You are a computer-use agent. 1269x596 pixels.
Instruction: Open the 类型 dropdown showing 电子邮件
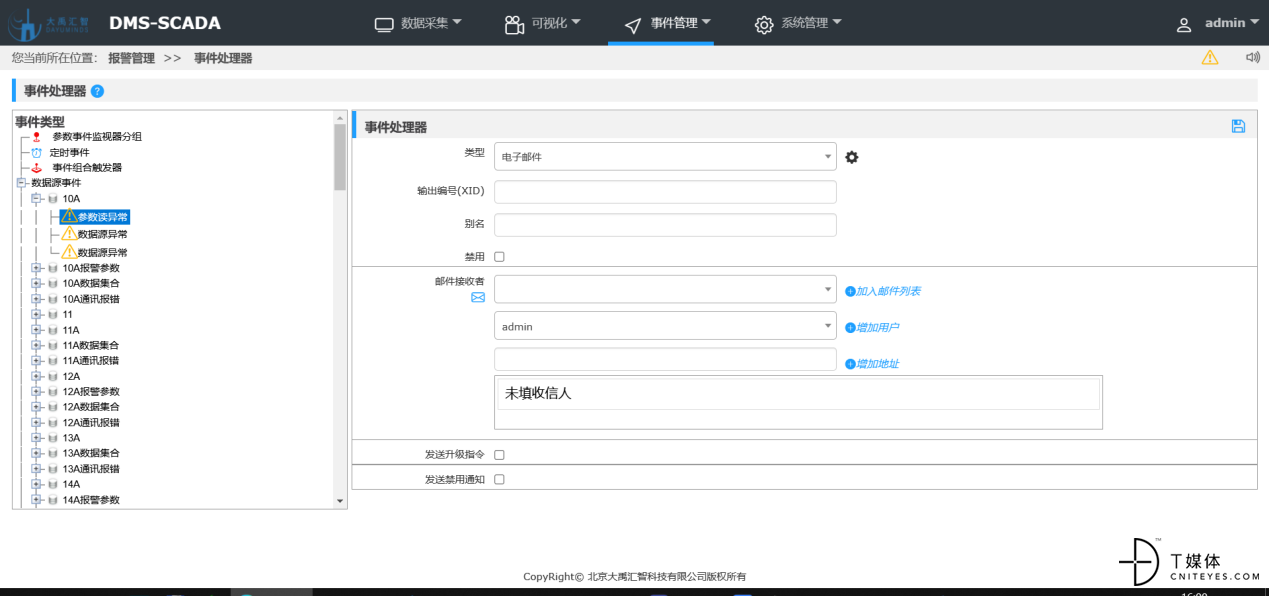tap(665, 157)
